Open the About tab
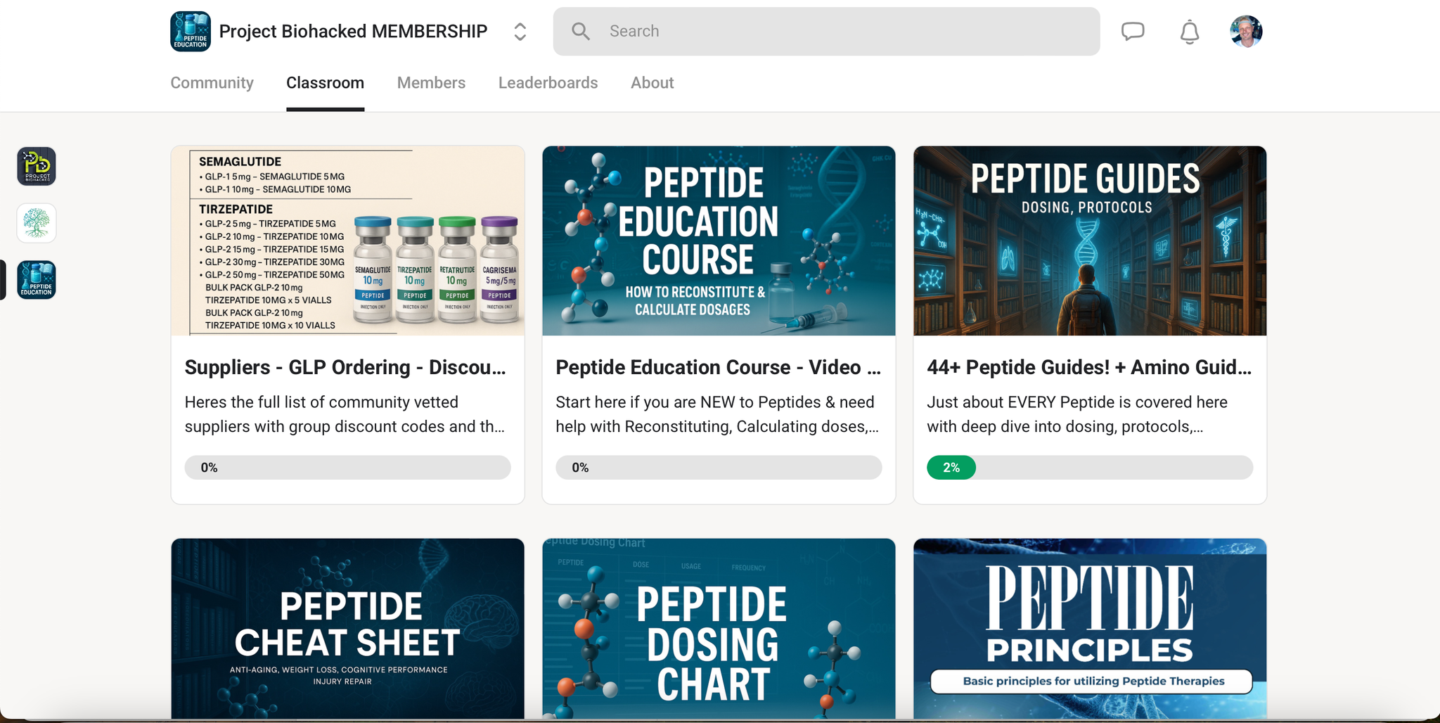 point(652,83)
